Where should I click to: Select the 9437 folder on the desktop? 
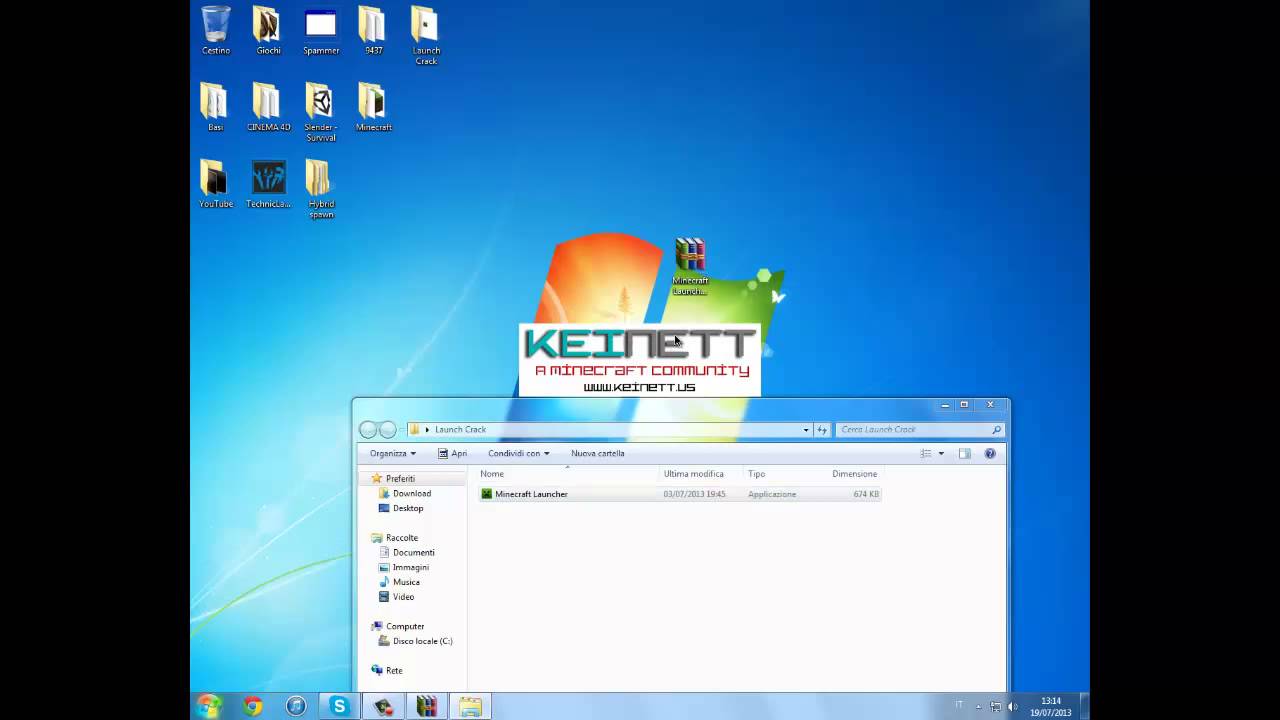[x=373, y=30]
